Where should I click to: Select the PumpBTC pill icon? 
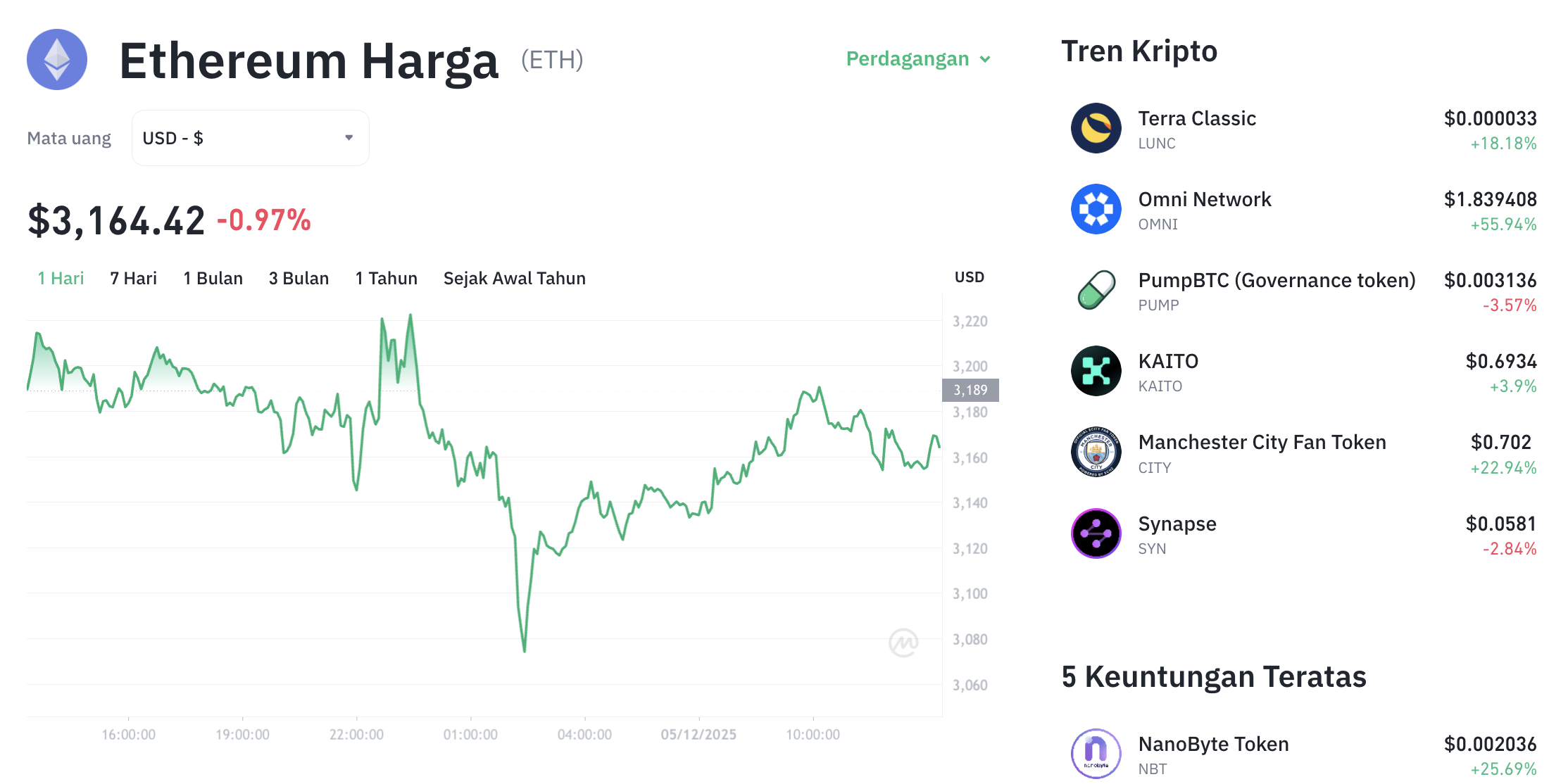tap(1096, 291)
